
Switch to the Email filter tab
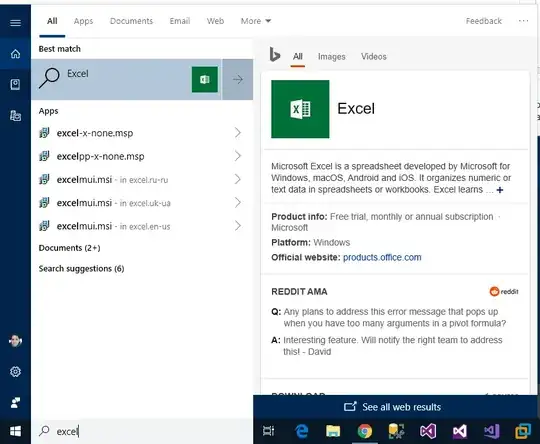tap(180, 21)
